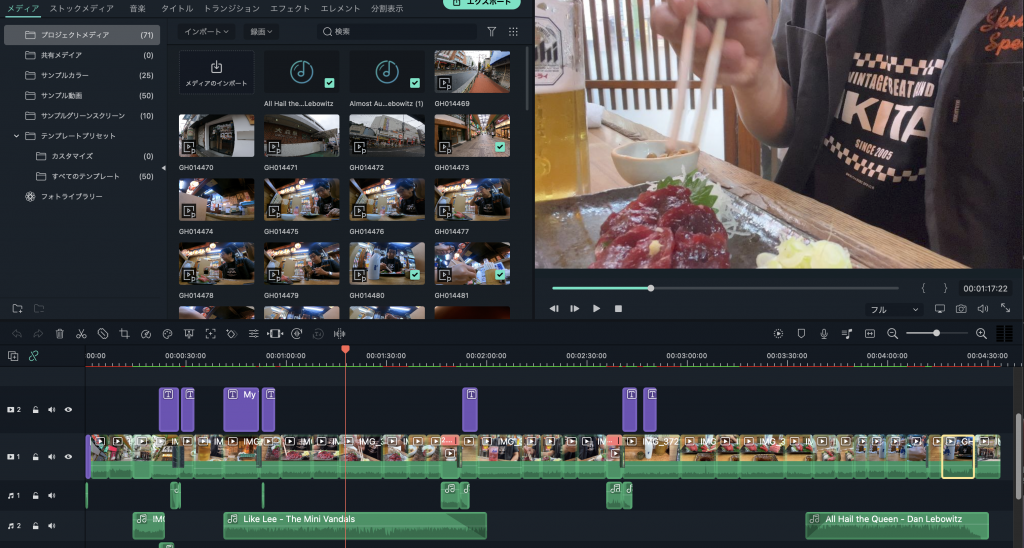Click the timeline zoom slider handle
This screenshot has width=1024, height=548.
coord(936,333)
